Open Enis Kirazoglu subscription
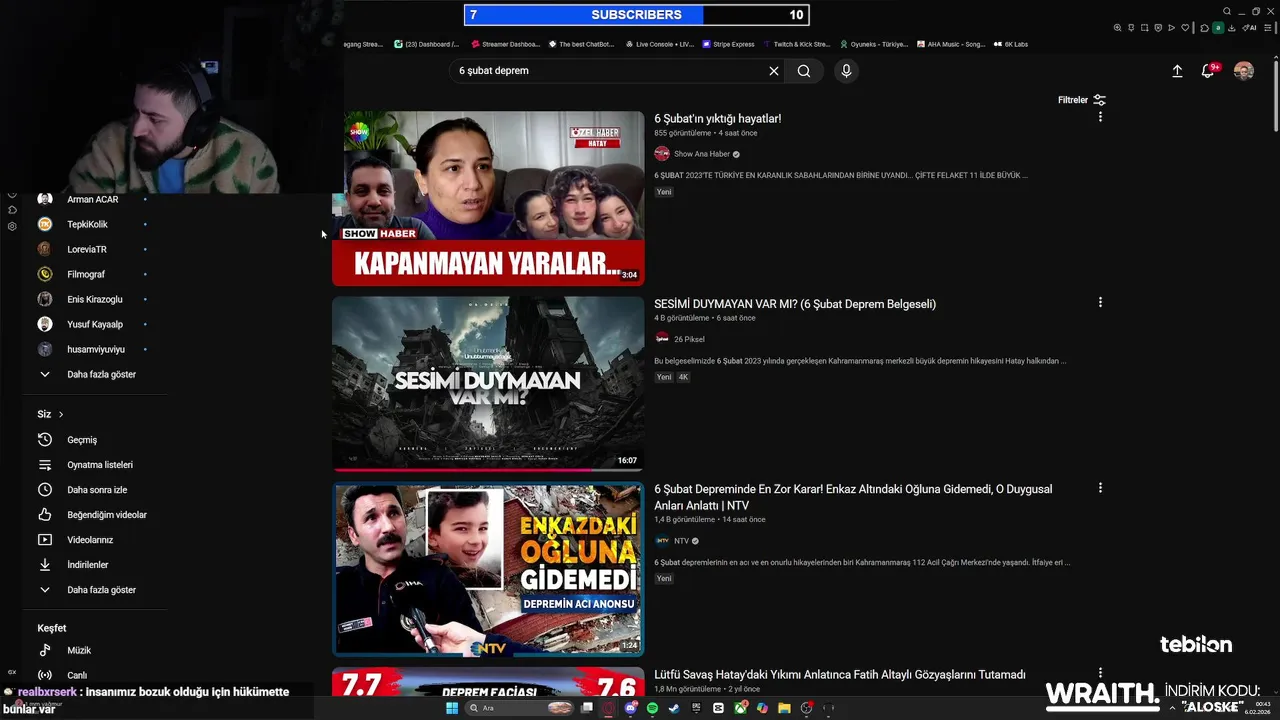Image resolution: width=1280 pixels, height=720 pixels. pyautogui.click(x=93, y=299)
